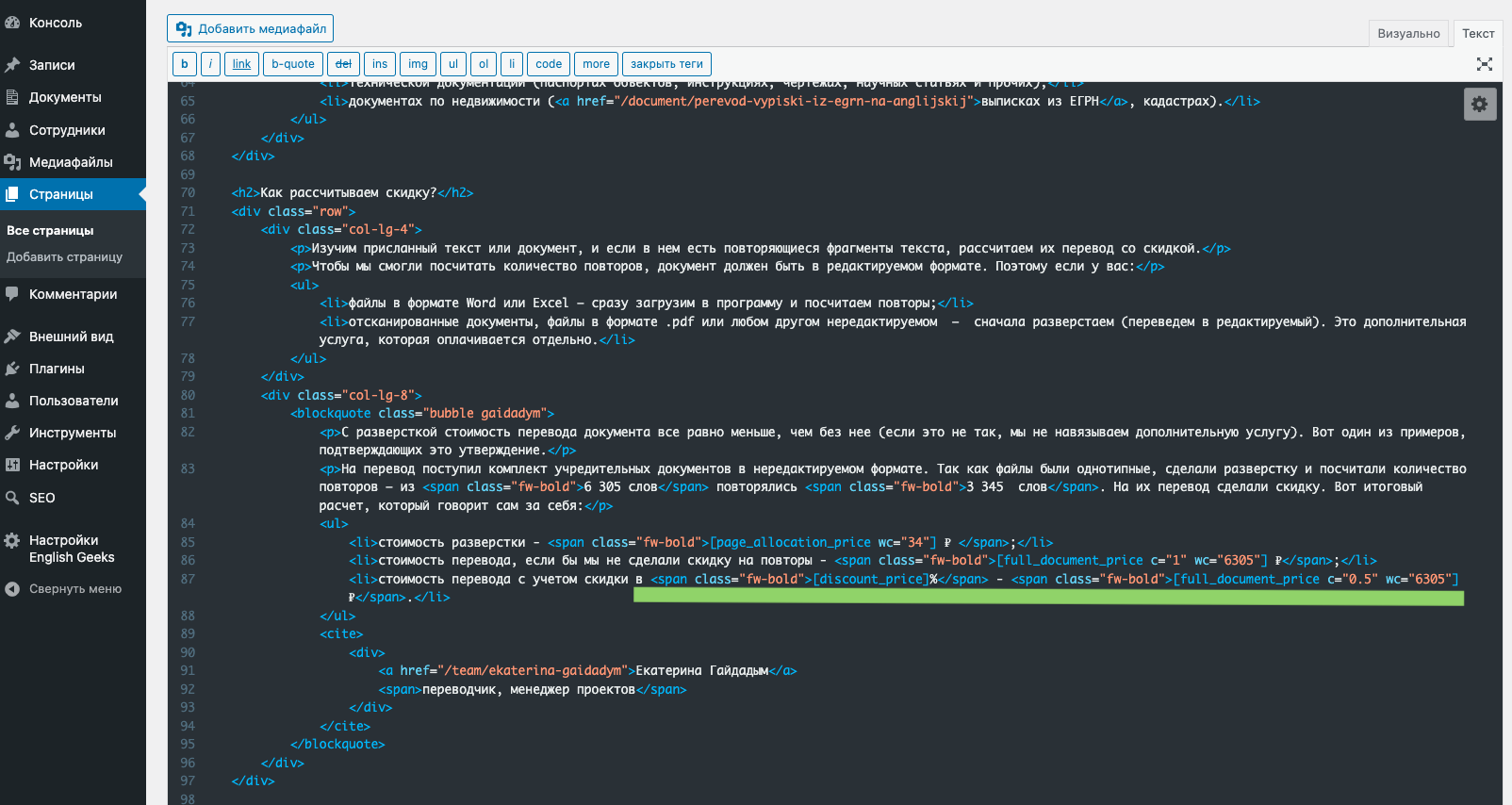
Task: Click the Инструменты wrench icon
Action: click(x=12, y=433)
